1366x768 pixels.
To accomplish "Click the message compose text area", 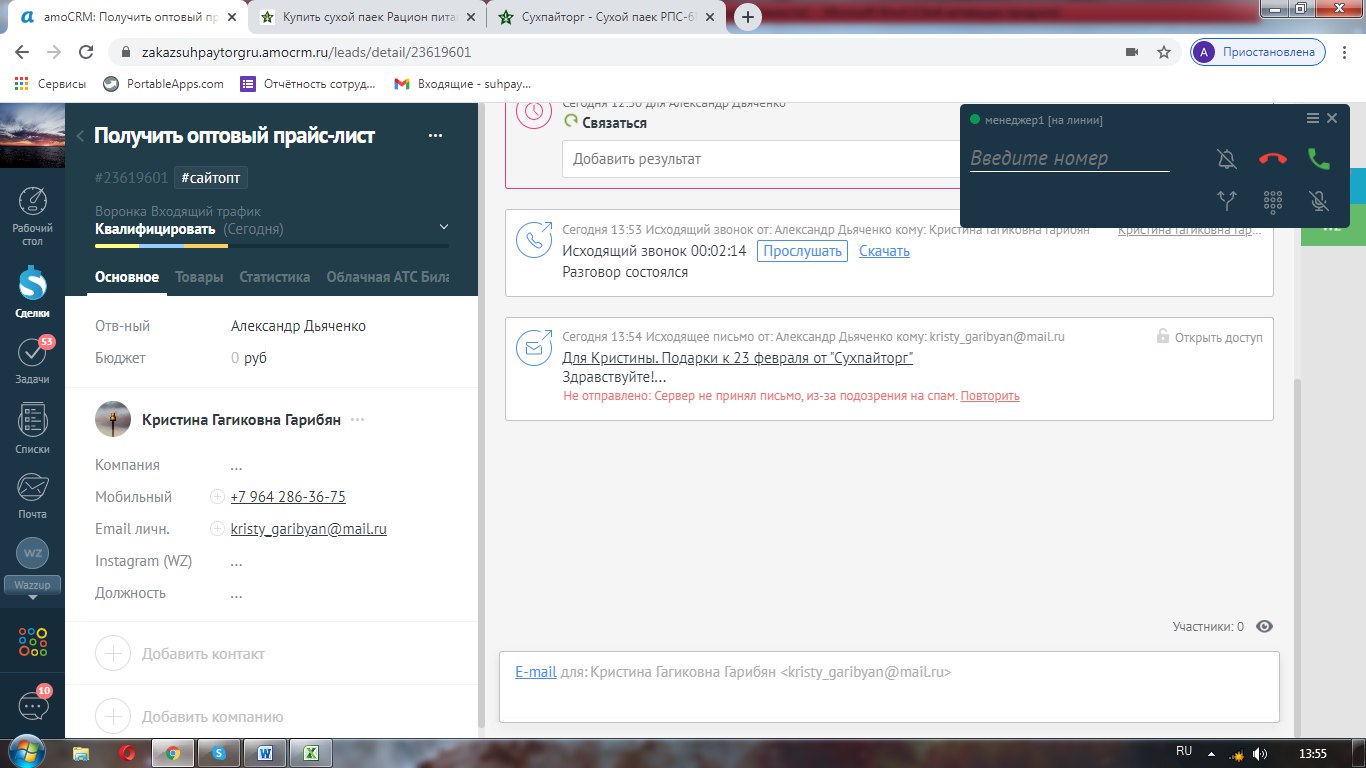I will pyautogui.click(x=889, y=687).
